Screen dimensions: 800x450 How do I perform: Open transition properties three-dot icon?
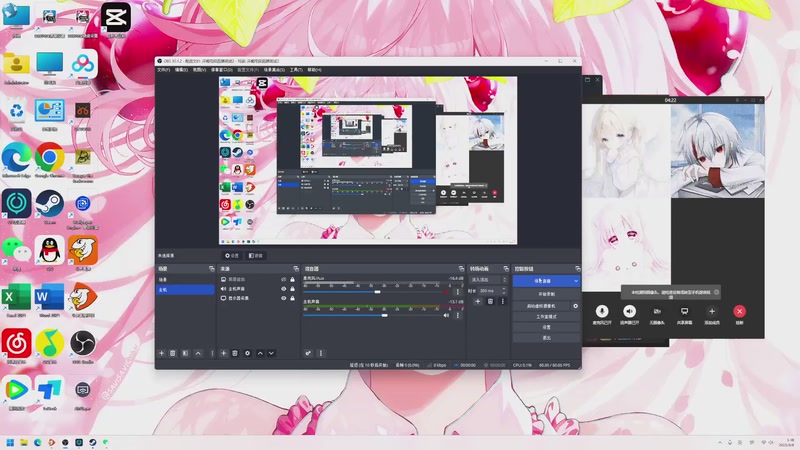point(503,302)
